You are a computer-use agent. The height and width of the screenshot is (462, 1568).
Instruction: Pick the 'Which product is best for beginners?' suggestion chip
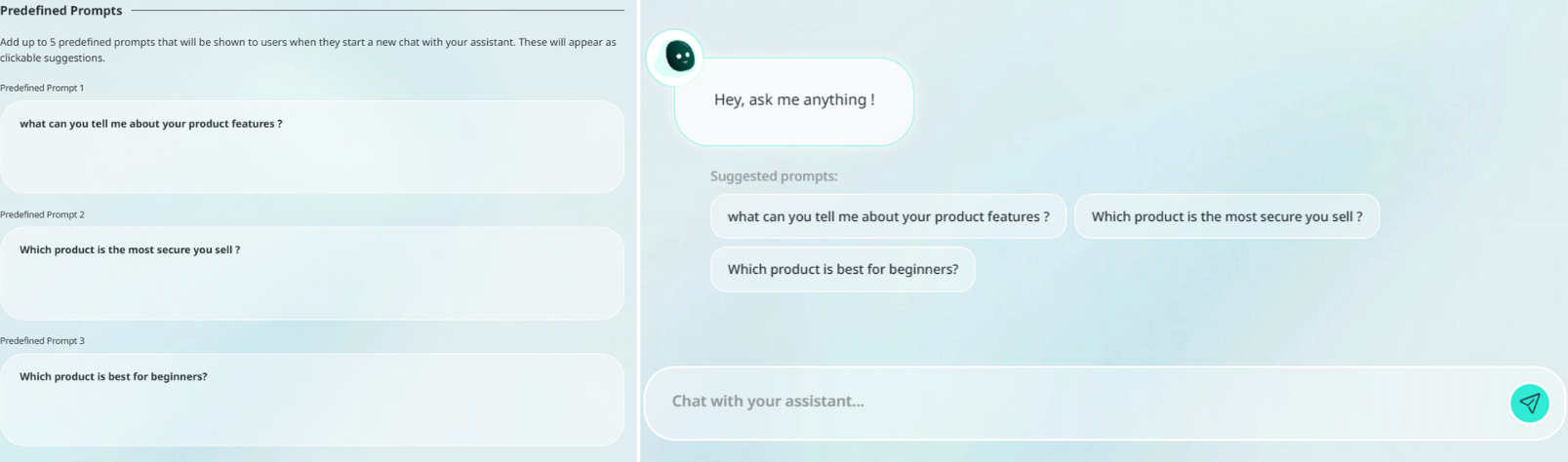click(x=842, y=269)
